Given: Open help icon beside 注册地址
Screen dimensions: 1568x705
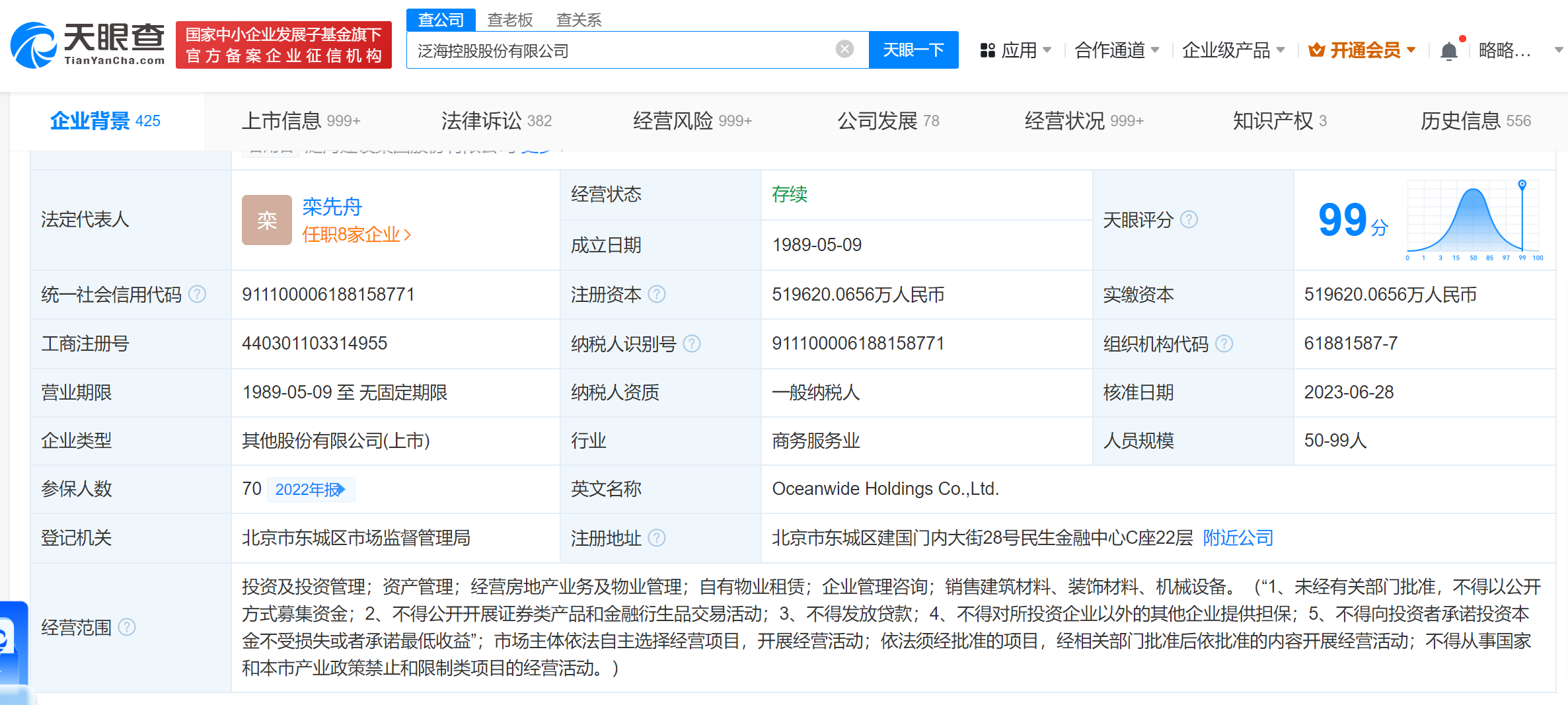Looking at the screenshot, I should point(656,538).
